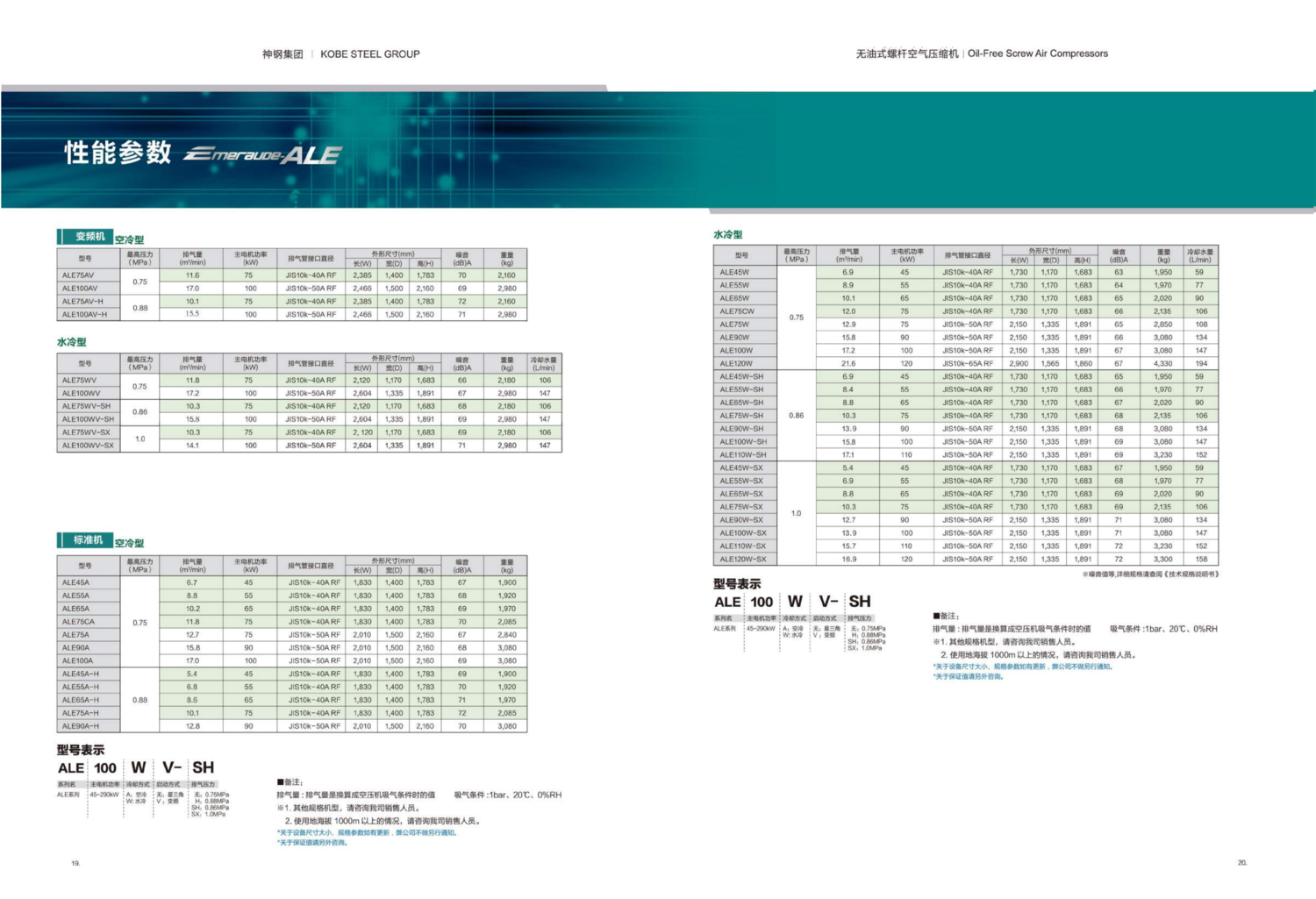
Task: Click the ALE100W-SH model cell
Action: coord(743,442)
